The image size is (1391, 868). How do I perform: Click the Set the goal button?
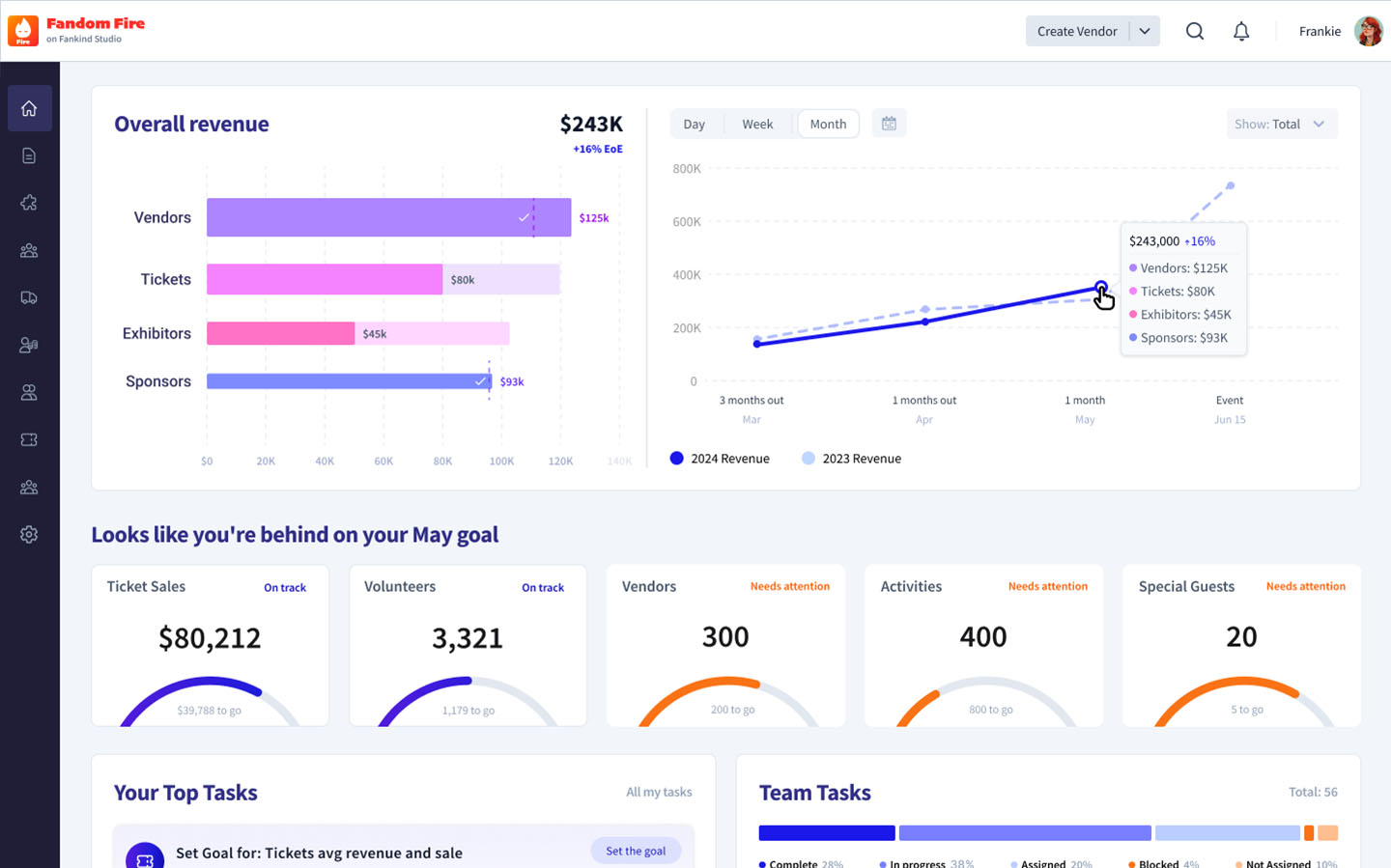pos(636,851)
